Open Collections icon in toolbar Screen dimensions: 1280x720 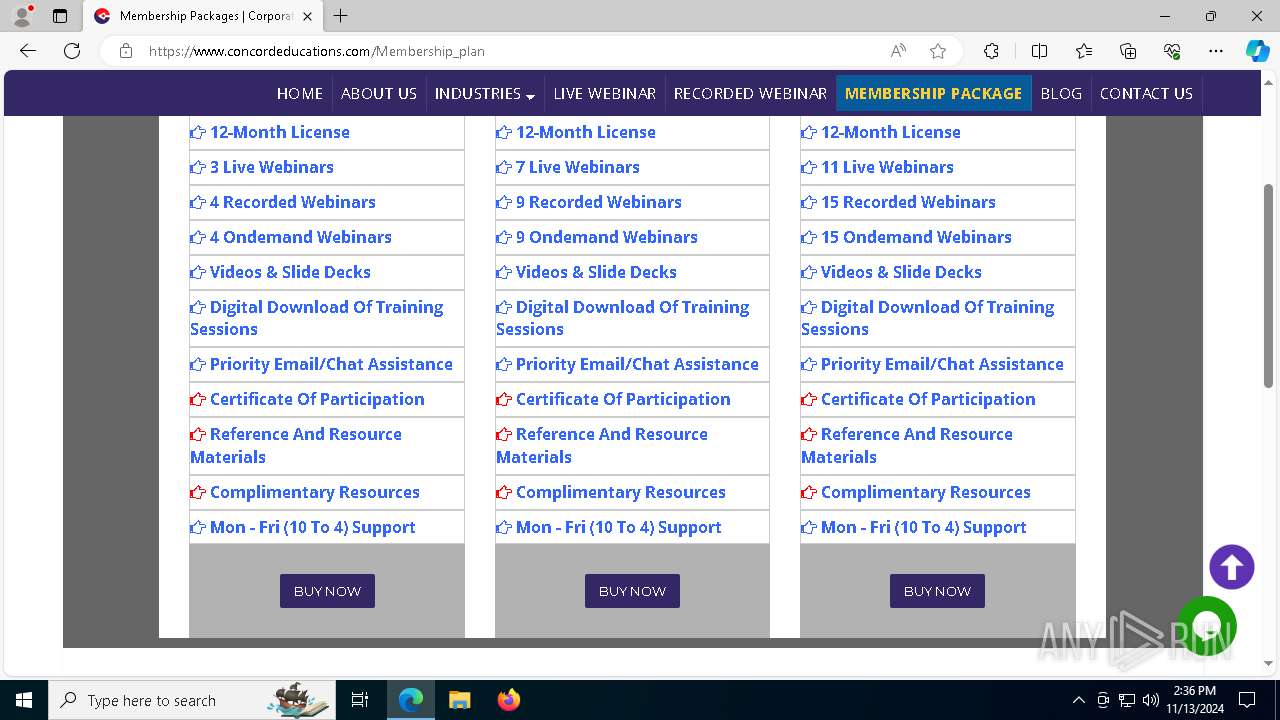(x=1128, y=51)
